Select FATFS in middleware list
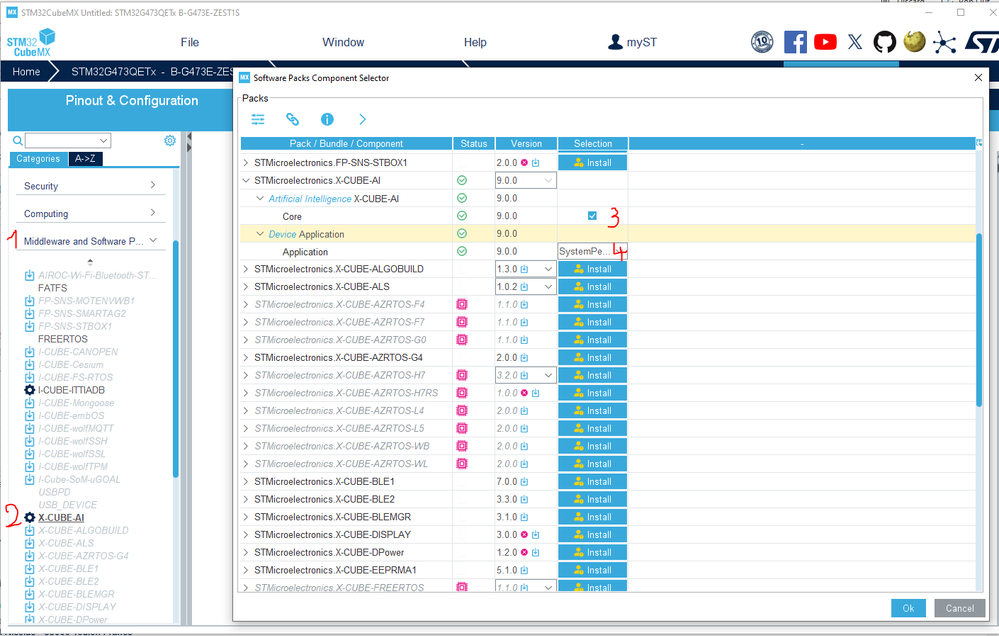Image resolution: width=999 pixels, height=636 pixels. pos(52,288)
